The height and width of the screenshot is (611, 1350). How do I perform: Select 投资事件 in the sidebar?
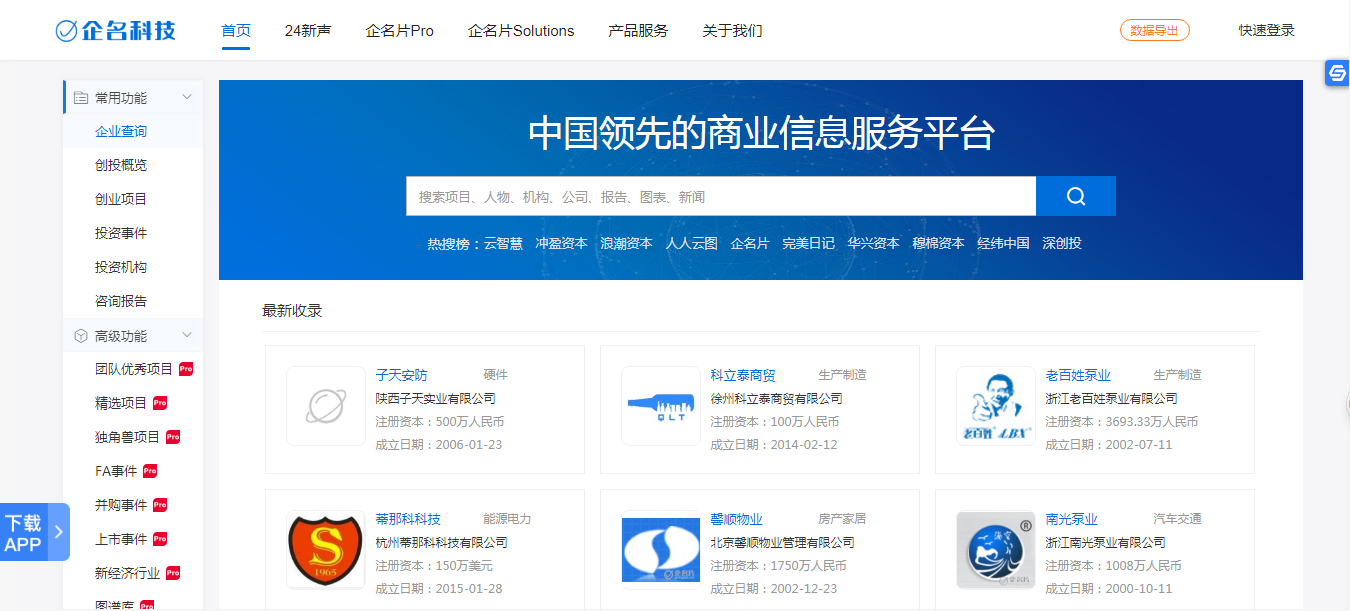[x=121, y=234]
